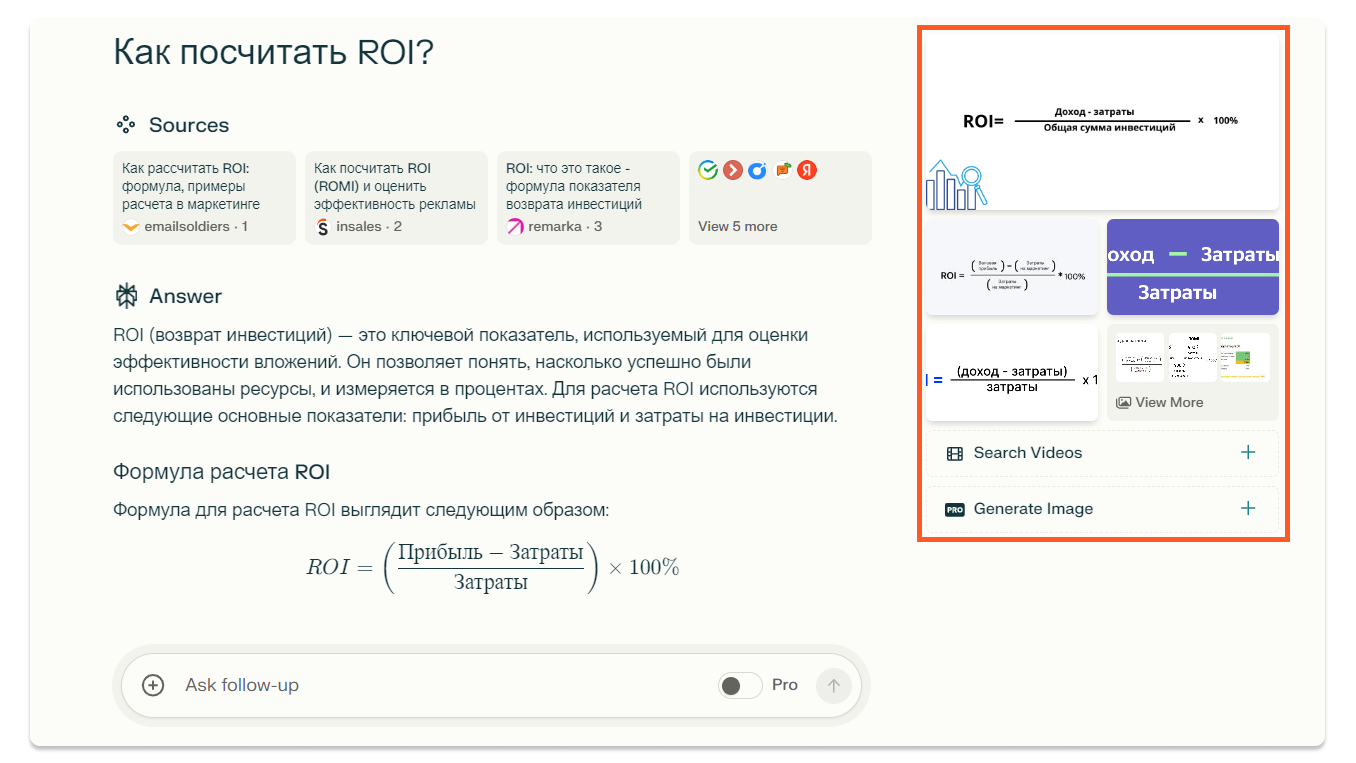Expand Search Videos with plus sign

click(x=1248, y=453)
